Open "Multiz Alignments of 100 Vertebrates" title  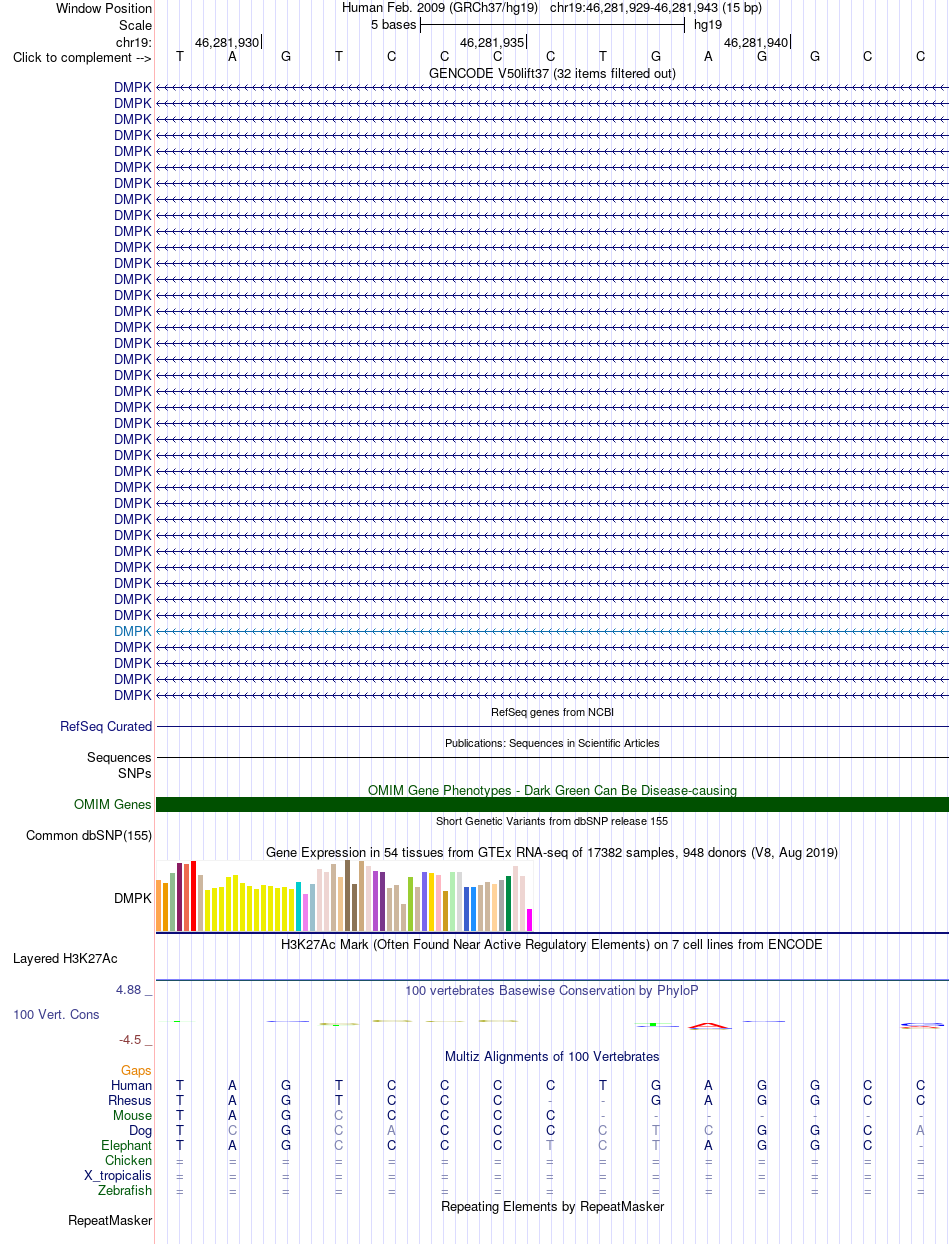pyautogui.click(x=552, y=1056)
